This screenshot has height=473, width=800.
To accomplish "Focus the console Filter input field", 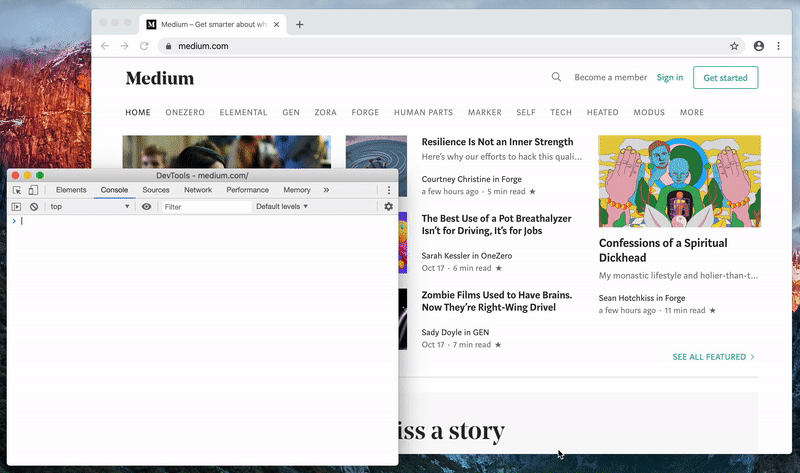I will [x=207, y=207].
